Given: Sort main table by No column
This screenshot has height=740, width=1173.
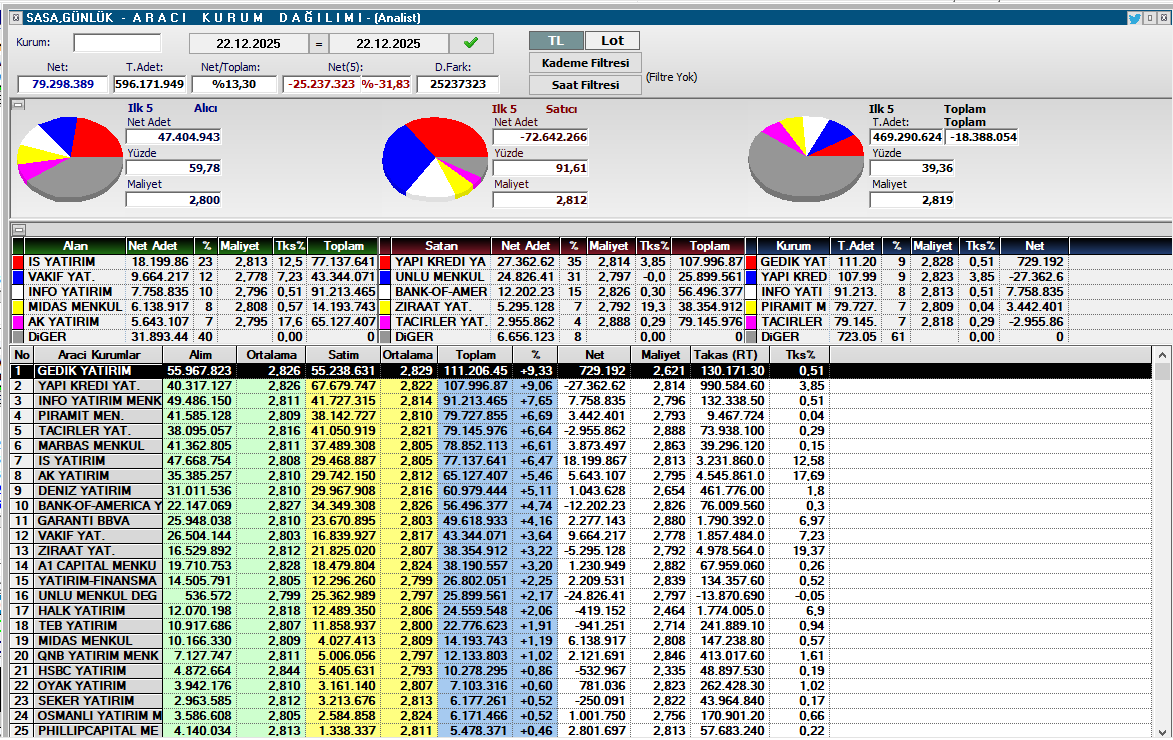Looking at the screenshot, I should pos(22,355).
